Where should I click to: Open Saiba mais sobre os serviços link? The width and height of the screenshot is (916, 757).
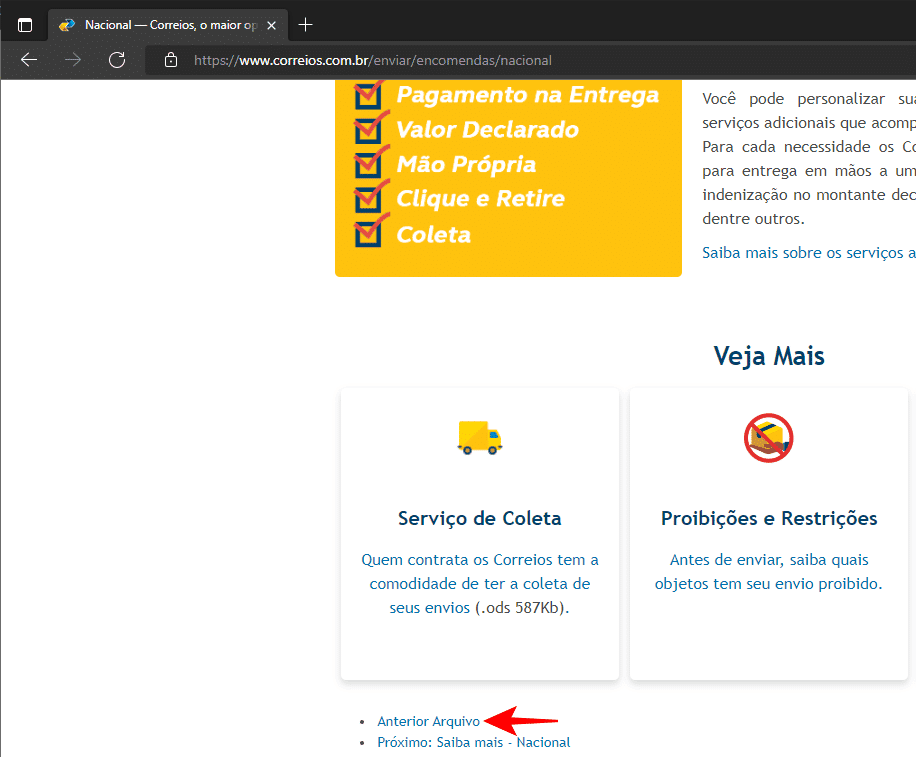click(809, 252)
